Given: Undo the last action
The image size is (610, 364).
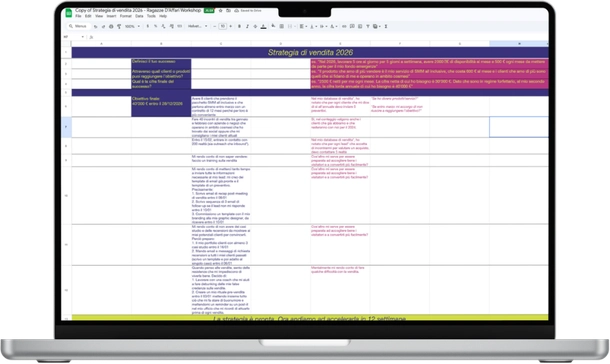Looking at the screenshot, I should point(95,26).
